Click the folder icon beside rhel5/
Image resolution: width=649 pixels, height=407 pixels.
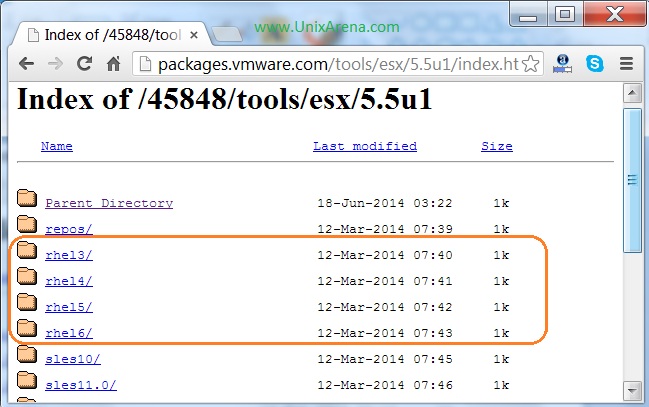27,302
